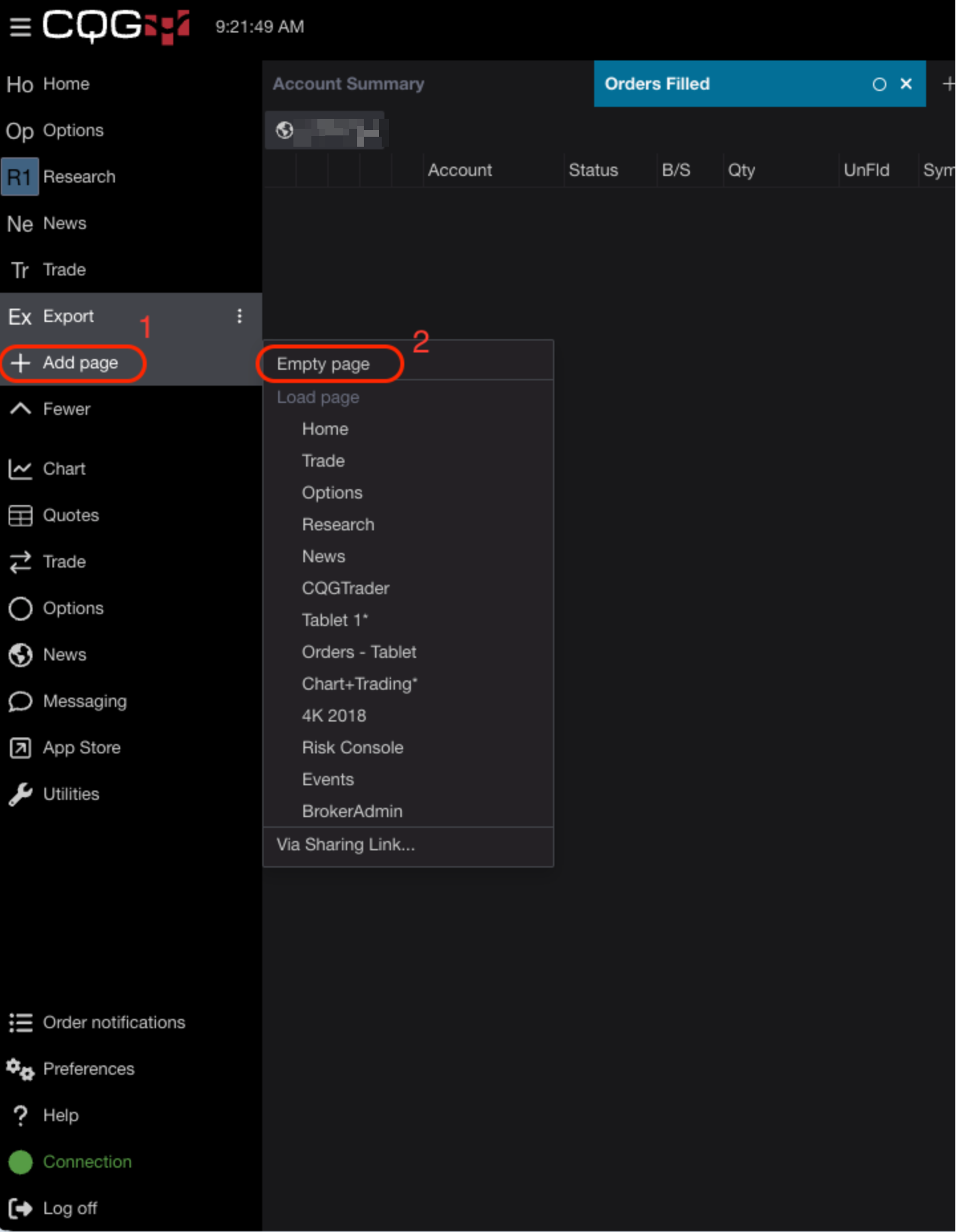Open the Op Options page icon
The height and width of the screenshot is (1232, 956).
coord(20,131)
